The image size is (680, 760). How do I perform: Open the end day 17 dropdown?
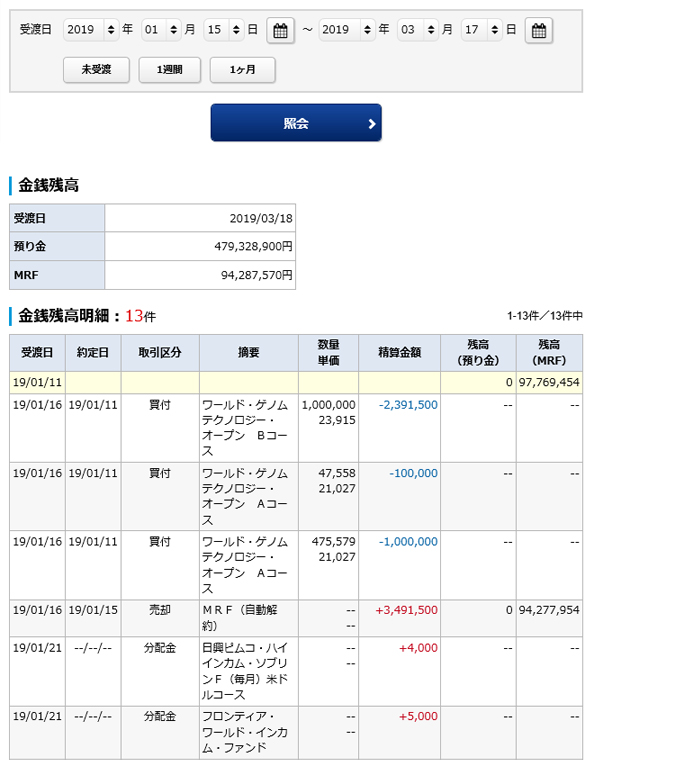[482, 30]
